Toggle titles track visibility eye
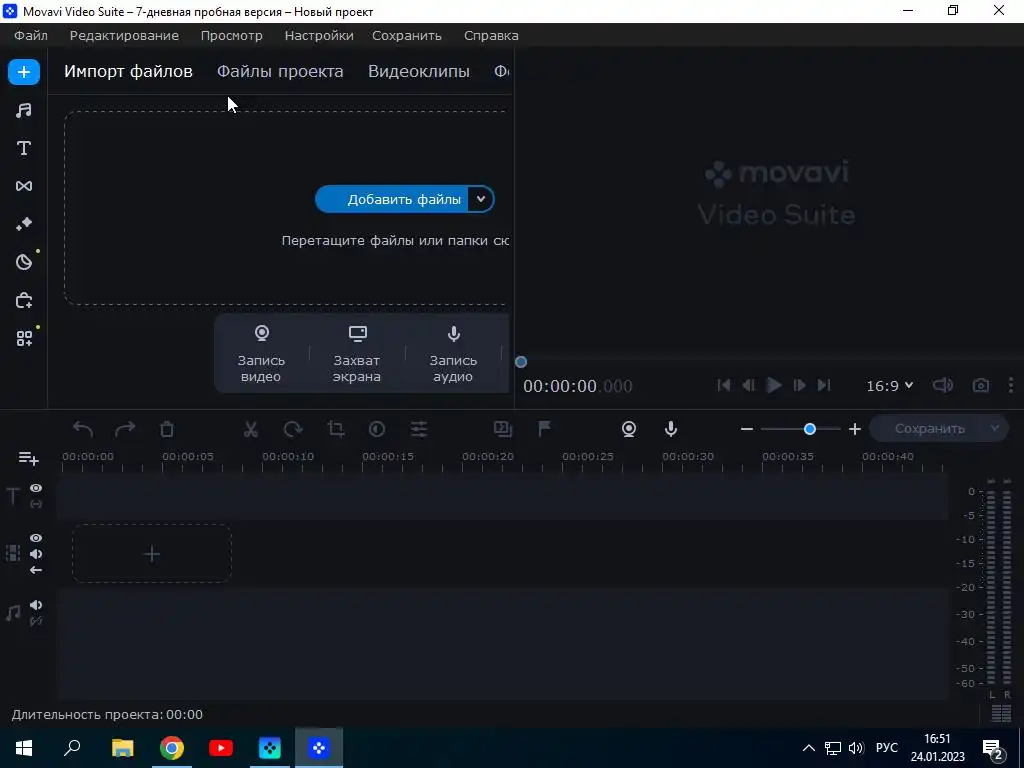This screenshot has width=1024, height=768. 36,488
